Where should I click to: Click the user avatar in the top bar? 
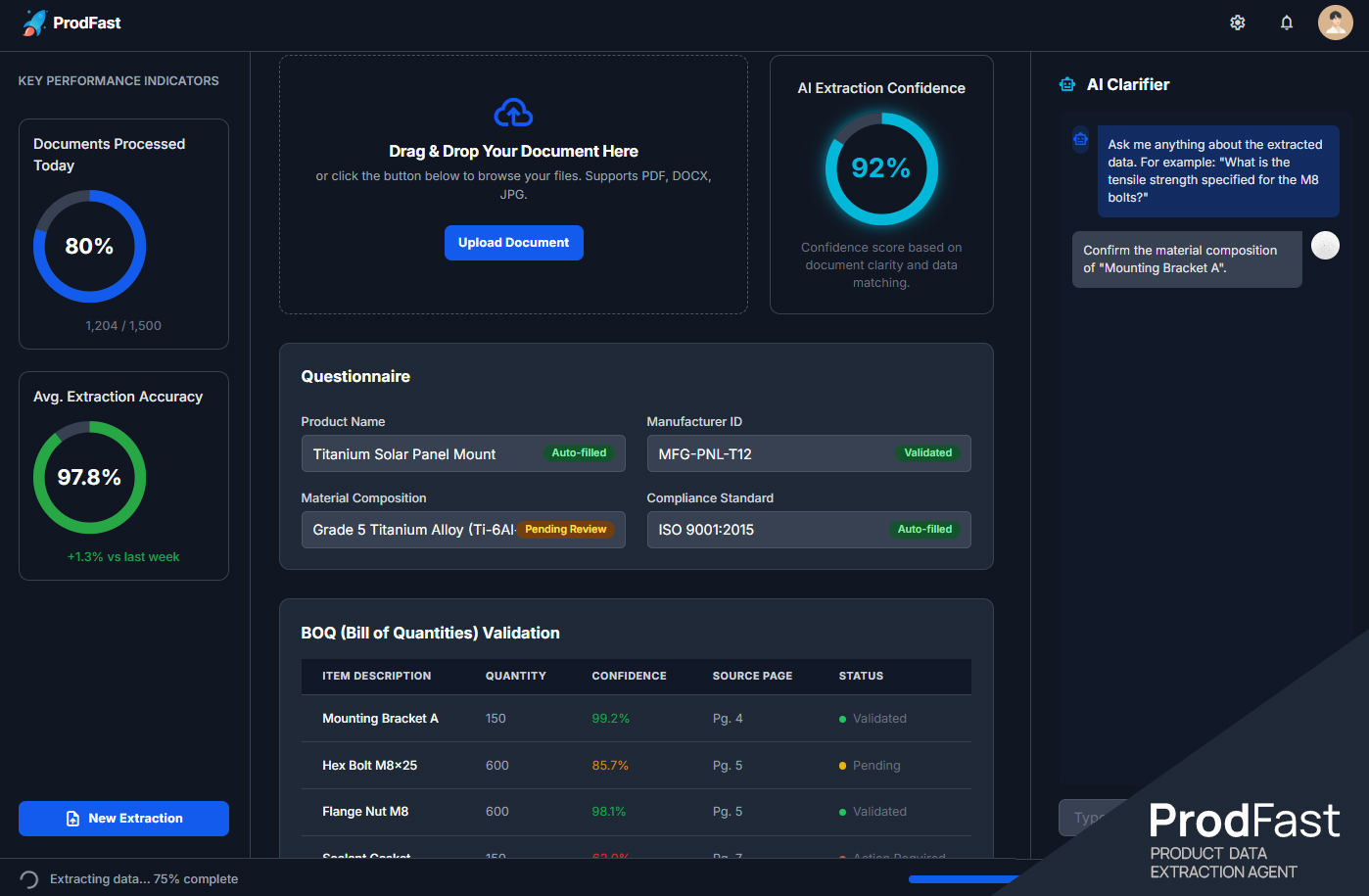click(x=1335, y=22)
